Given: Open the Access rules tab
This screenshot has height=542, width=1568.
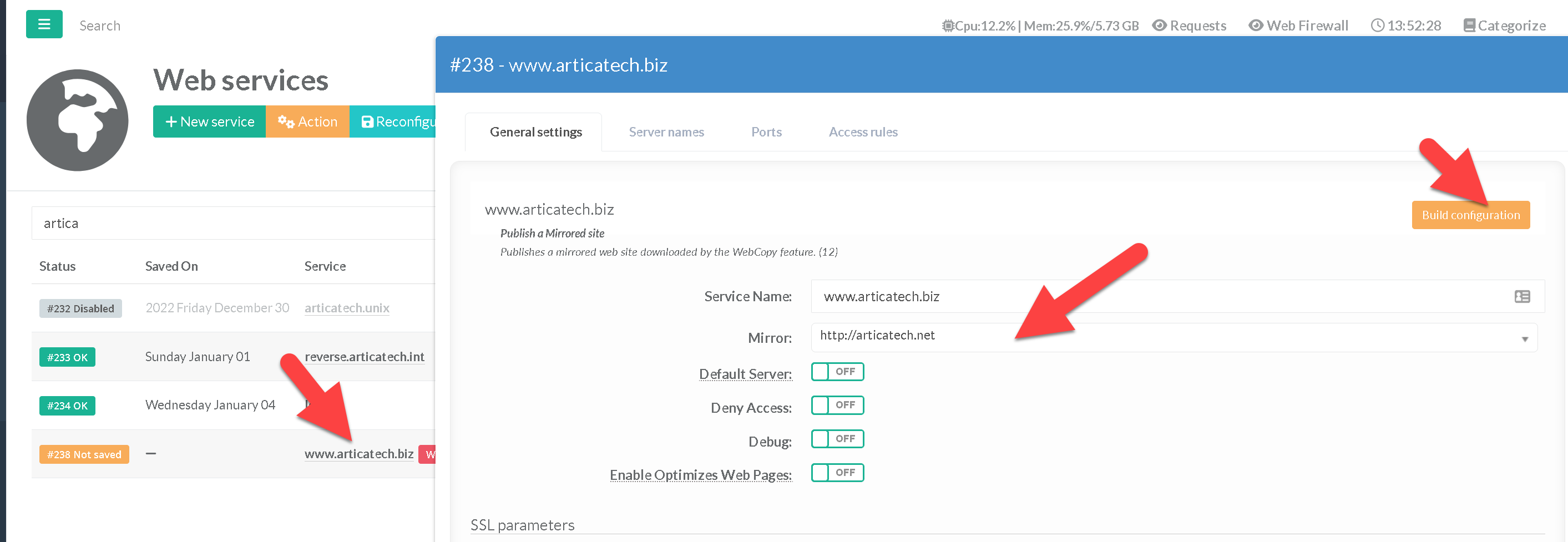Looking at the screenshot, I should (863, 132).
